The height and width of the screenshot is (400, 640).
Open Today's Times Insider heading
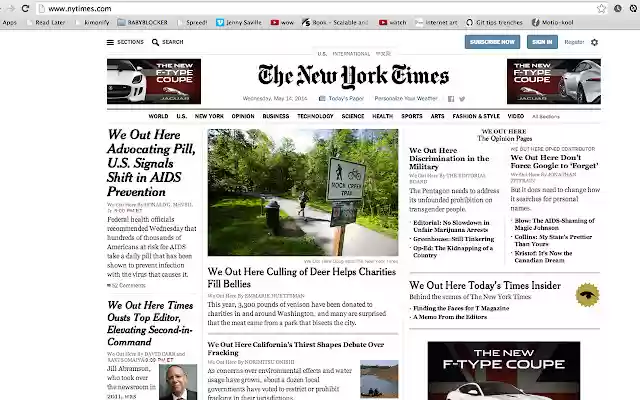click(485, 285)
